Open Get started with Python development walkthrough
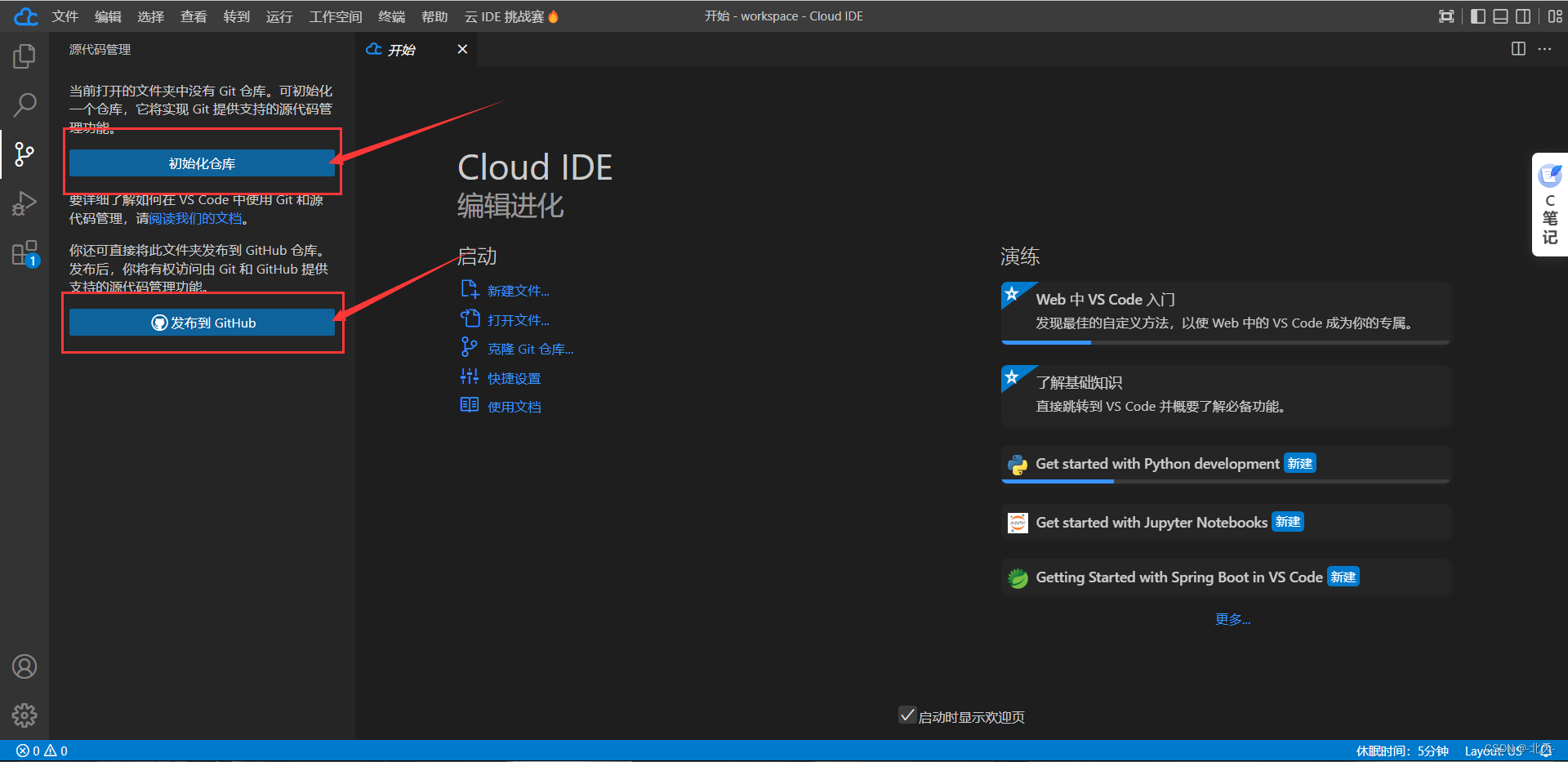Screen dimensions: 1568x762 1226,464
